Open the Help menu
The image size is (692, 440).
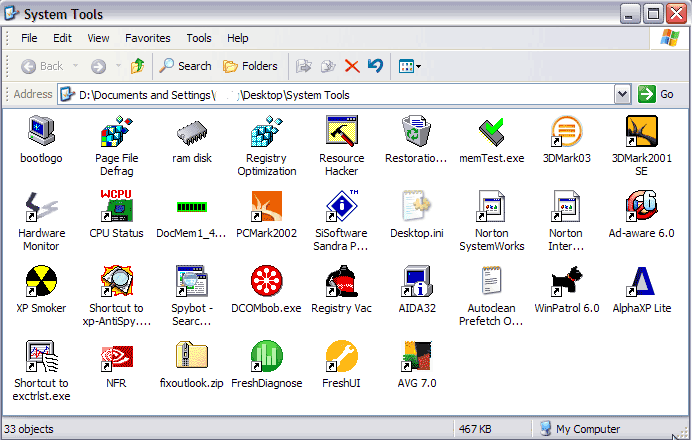[x=238, y=38]
